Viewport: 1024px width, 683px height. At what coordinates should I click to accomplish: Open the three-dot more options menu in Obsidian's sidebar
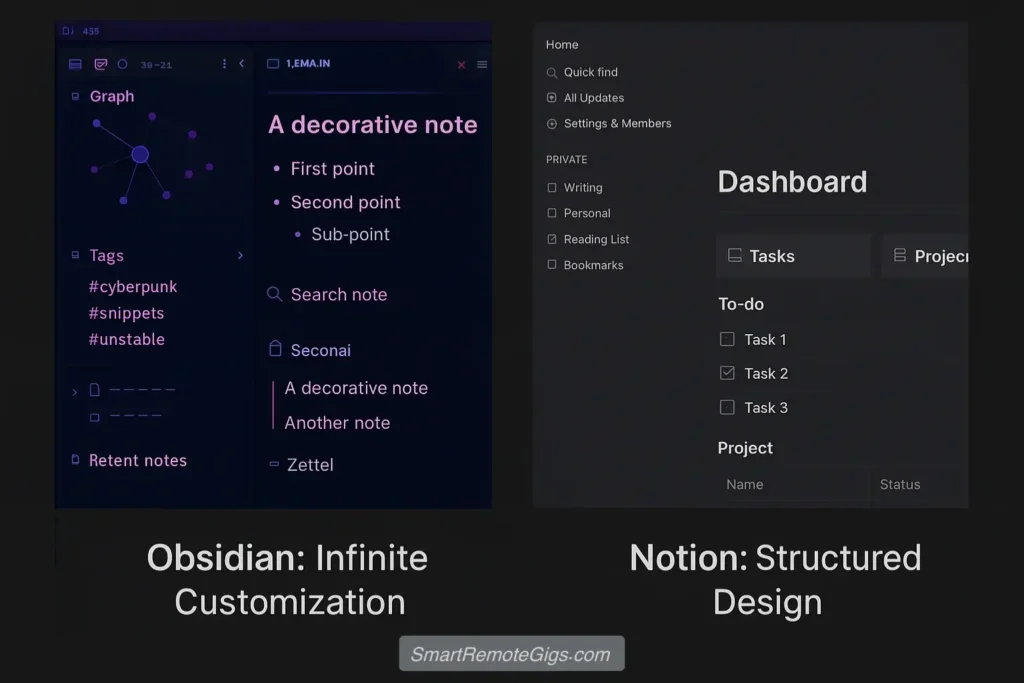click(224, 63)
